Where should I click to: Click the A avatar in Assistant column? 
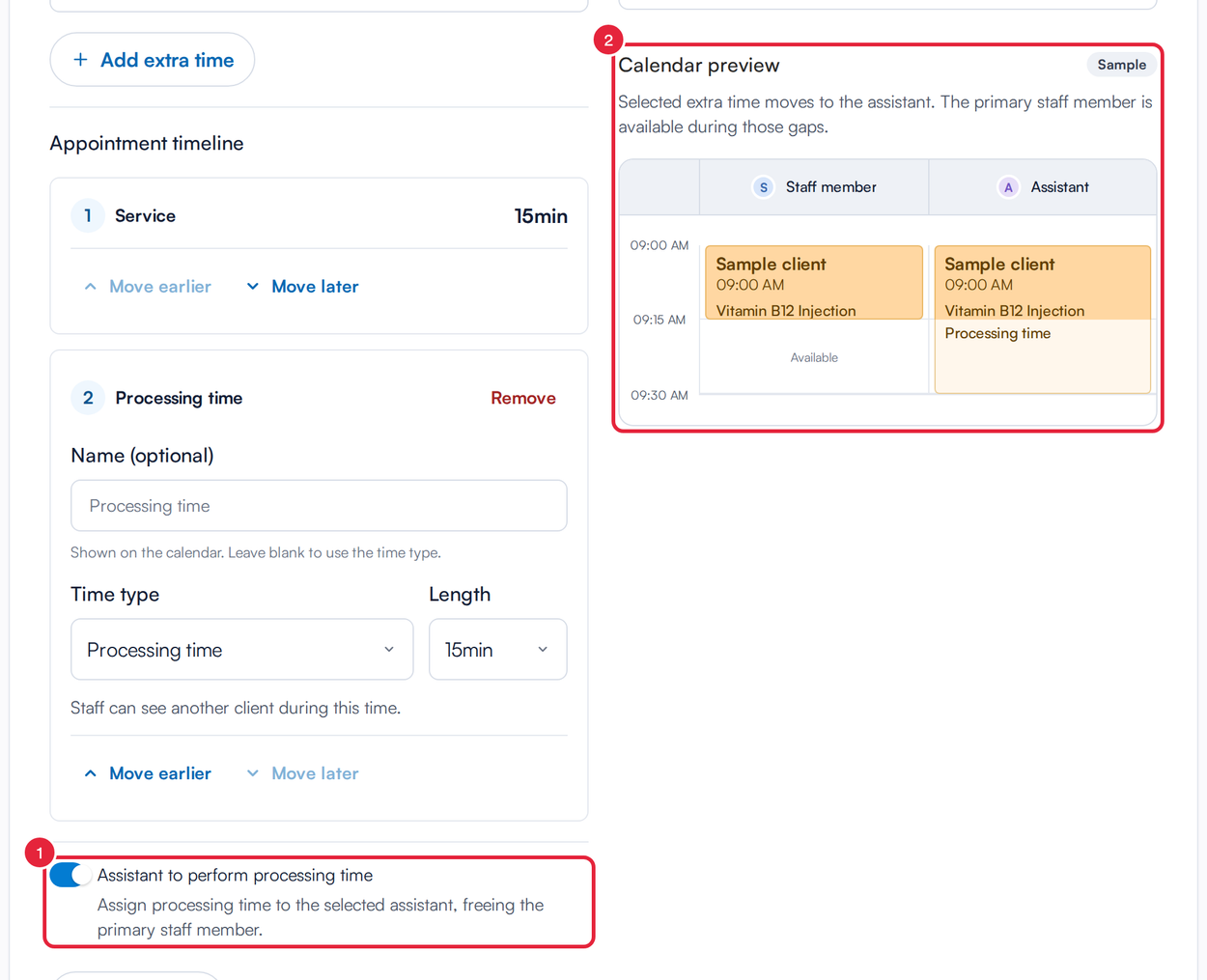[x=1008, y=187]
